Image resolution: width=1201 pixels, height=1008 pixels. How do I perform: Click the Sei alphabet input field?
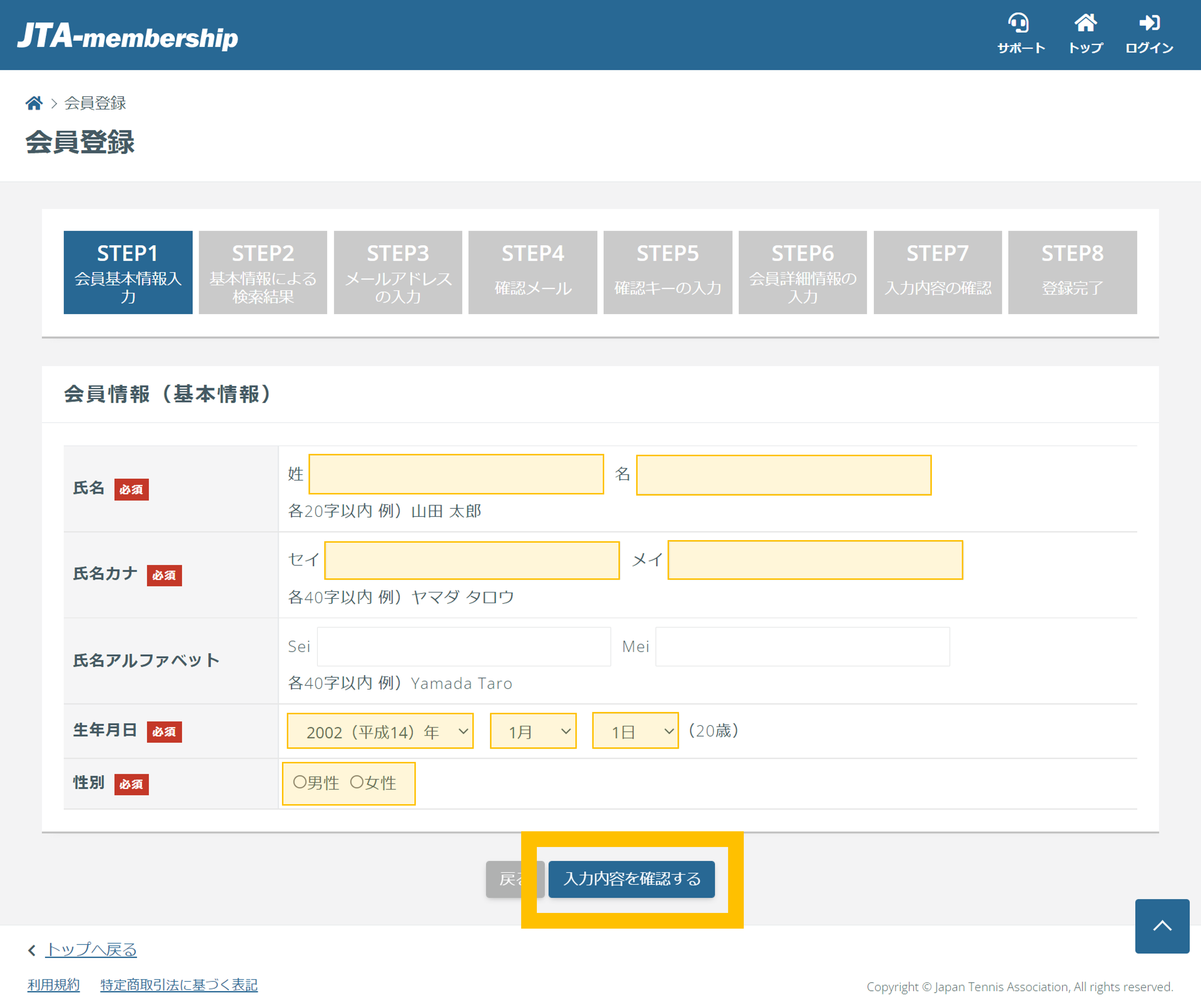pyautogui.click(x=463, y=646)
